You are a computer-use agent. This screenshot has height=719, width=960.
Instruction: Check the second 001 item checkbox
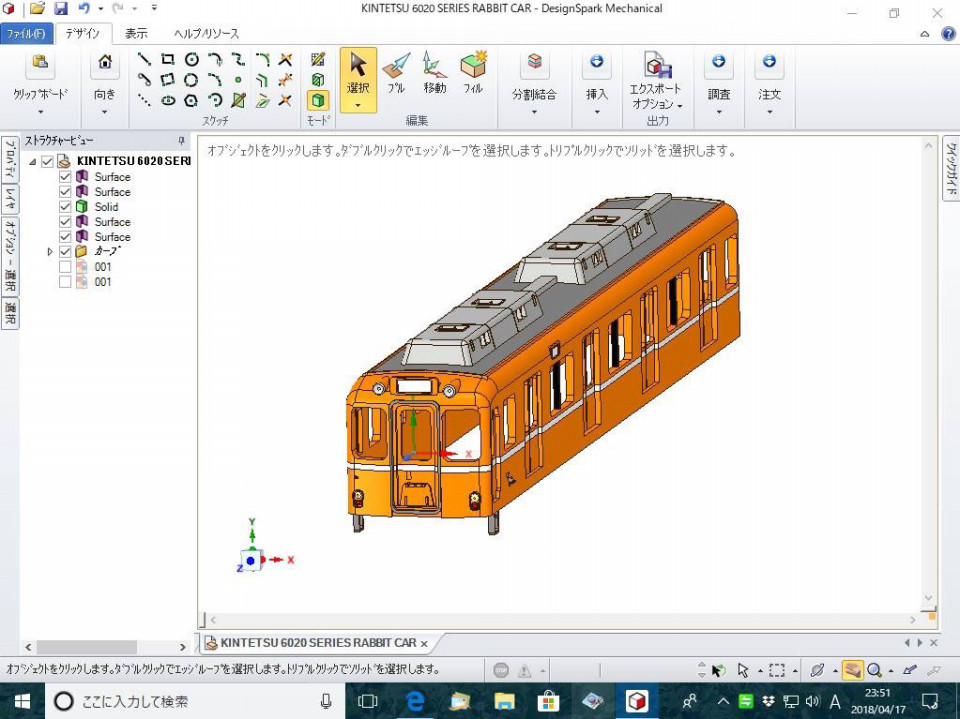66,282
